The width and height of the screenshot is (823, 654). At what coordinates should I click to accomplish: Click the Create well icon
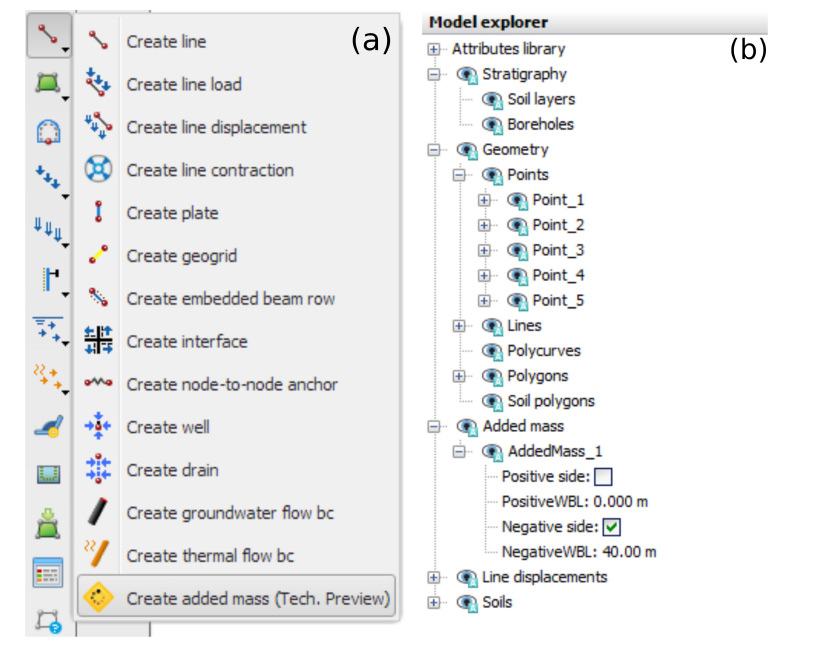(98, 427)
